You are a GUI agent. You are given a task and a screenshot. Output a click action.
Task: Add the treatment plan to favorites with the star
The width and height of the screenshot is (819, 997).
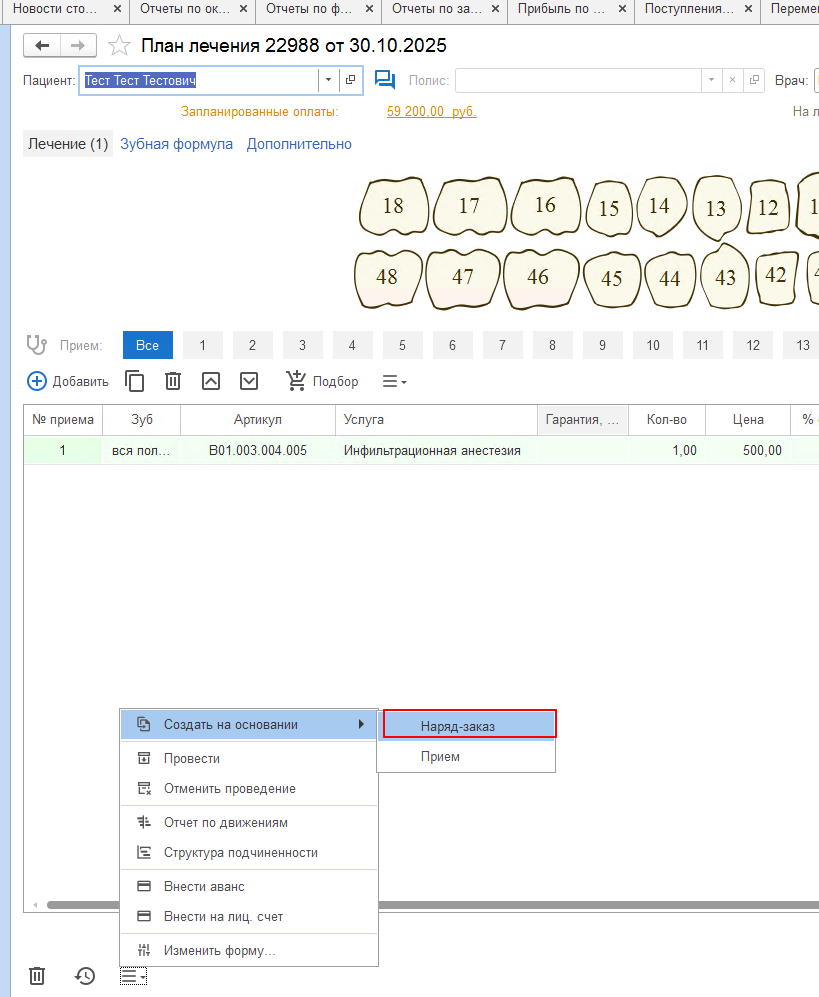(x=119, y=46)
